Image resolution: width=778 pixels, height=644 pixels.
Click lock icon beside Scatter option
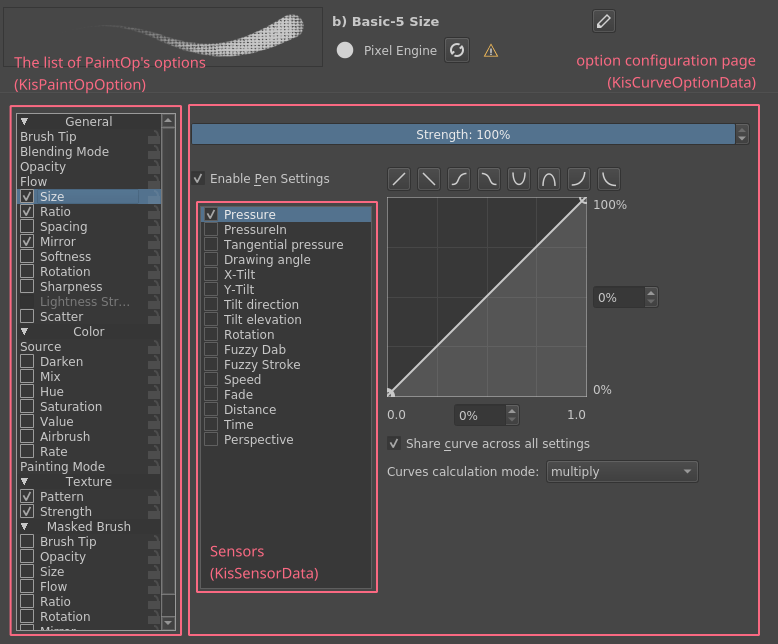pyautogui.click(x=154, y=317)
